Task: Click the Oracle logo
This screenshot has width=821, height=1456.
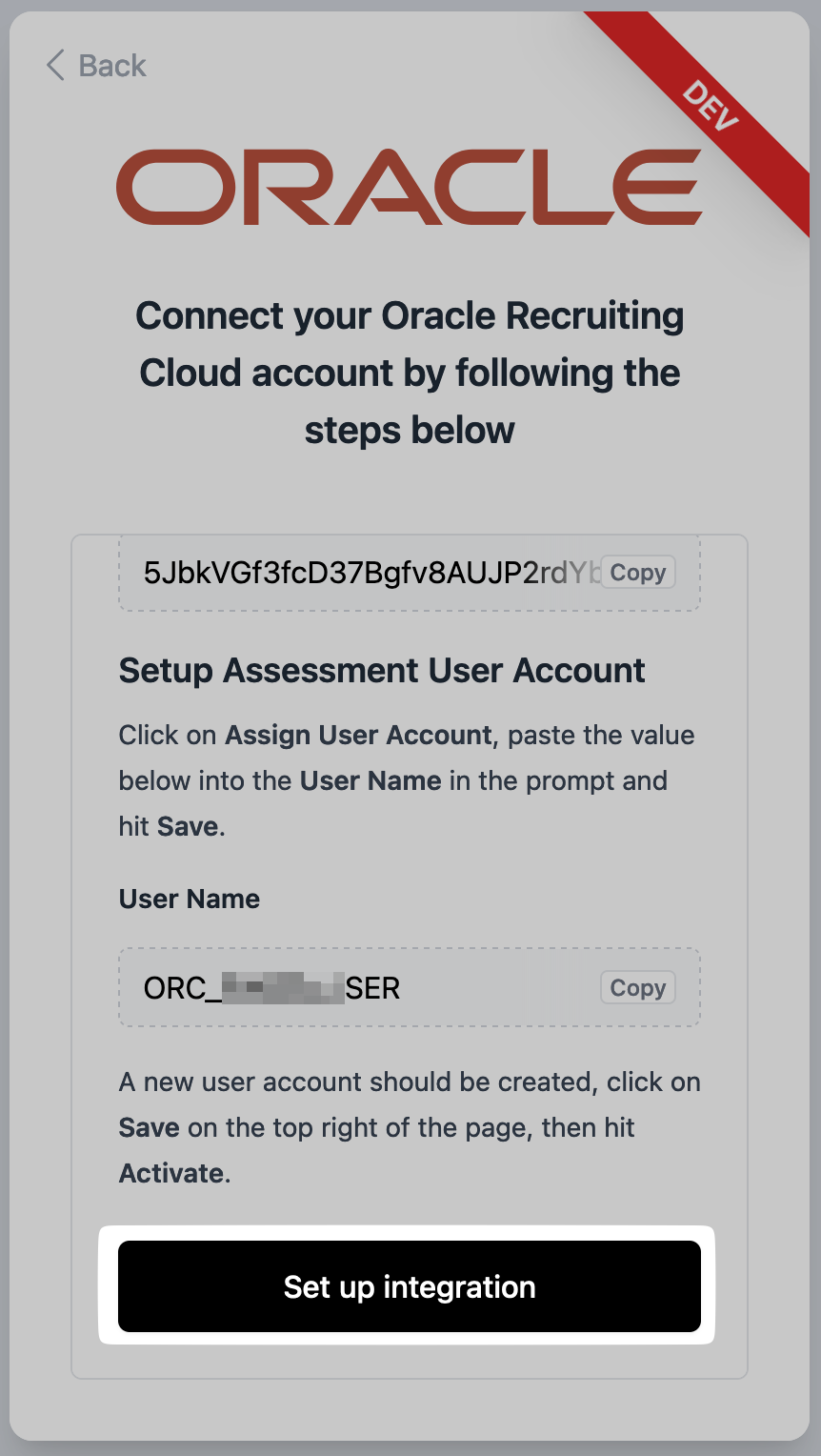Action: pyautogui.click(x=410, y=187)
